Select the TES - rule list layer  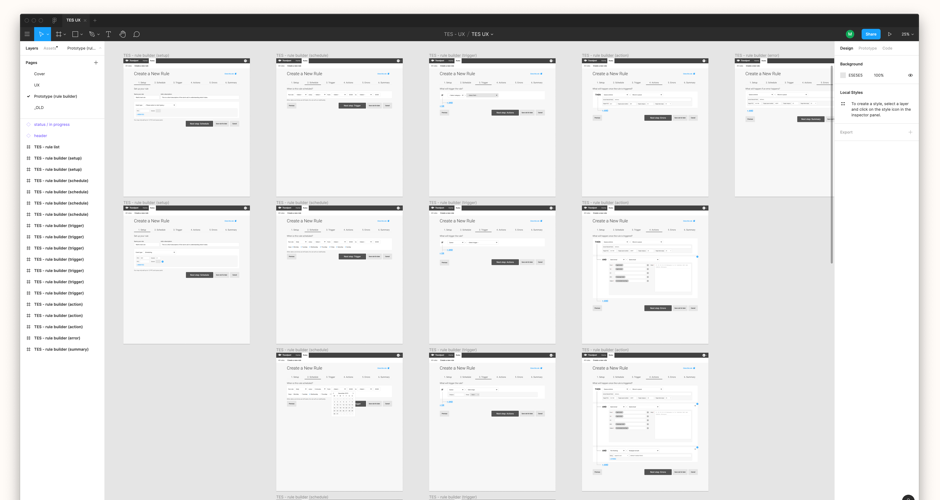pyautogui.click(x=47, y=147)
